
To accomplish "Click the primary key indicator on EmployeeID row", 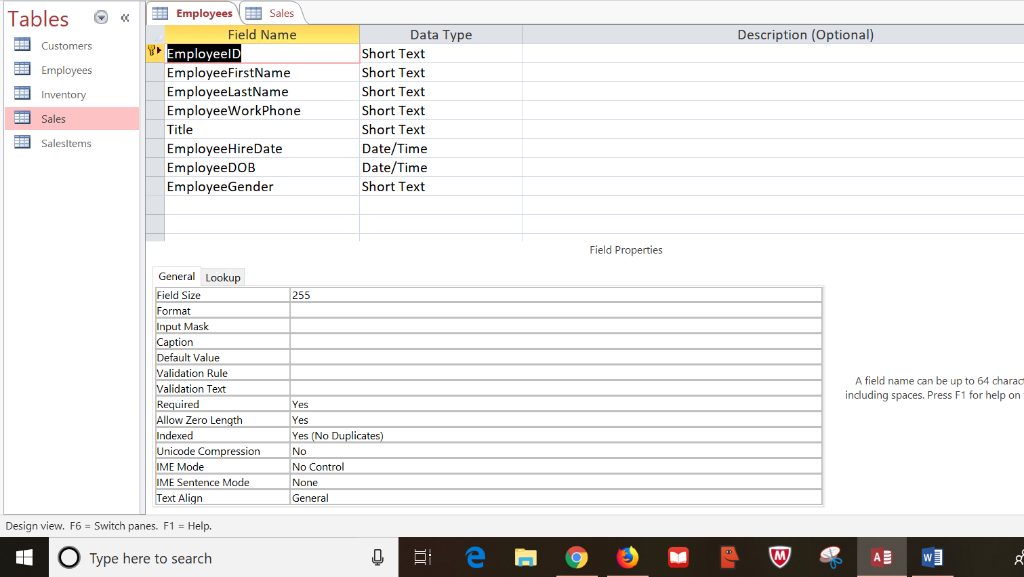I will coord(153,53).
